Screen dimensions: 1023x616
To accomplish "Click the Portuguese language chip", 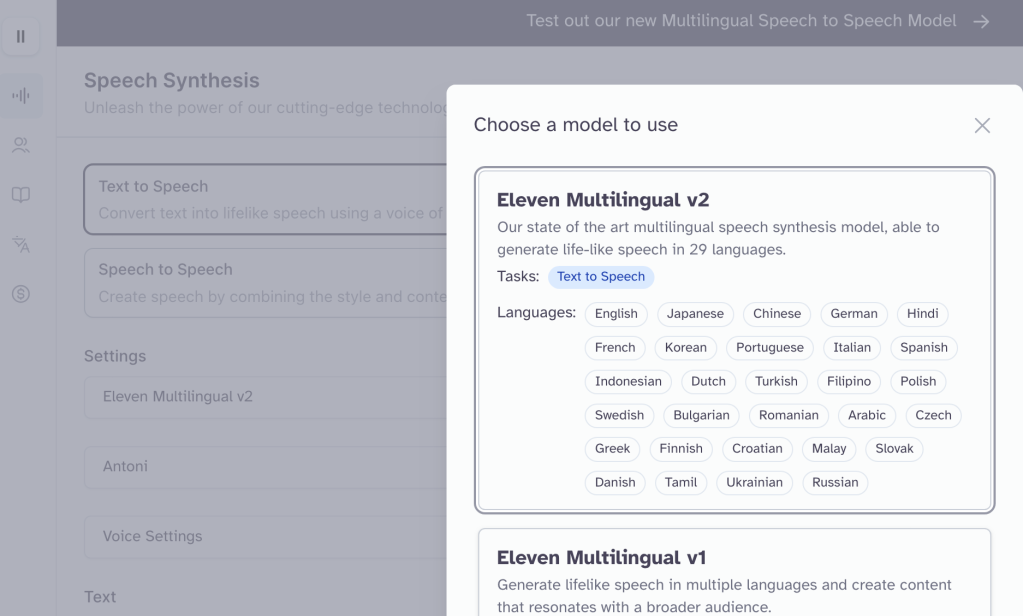I will coord(770,348).
